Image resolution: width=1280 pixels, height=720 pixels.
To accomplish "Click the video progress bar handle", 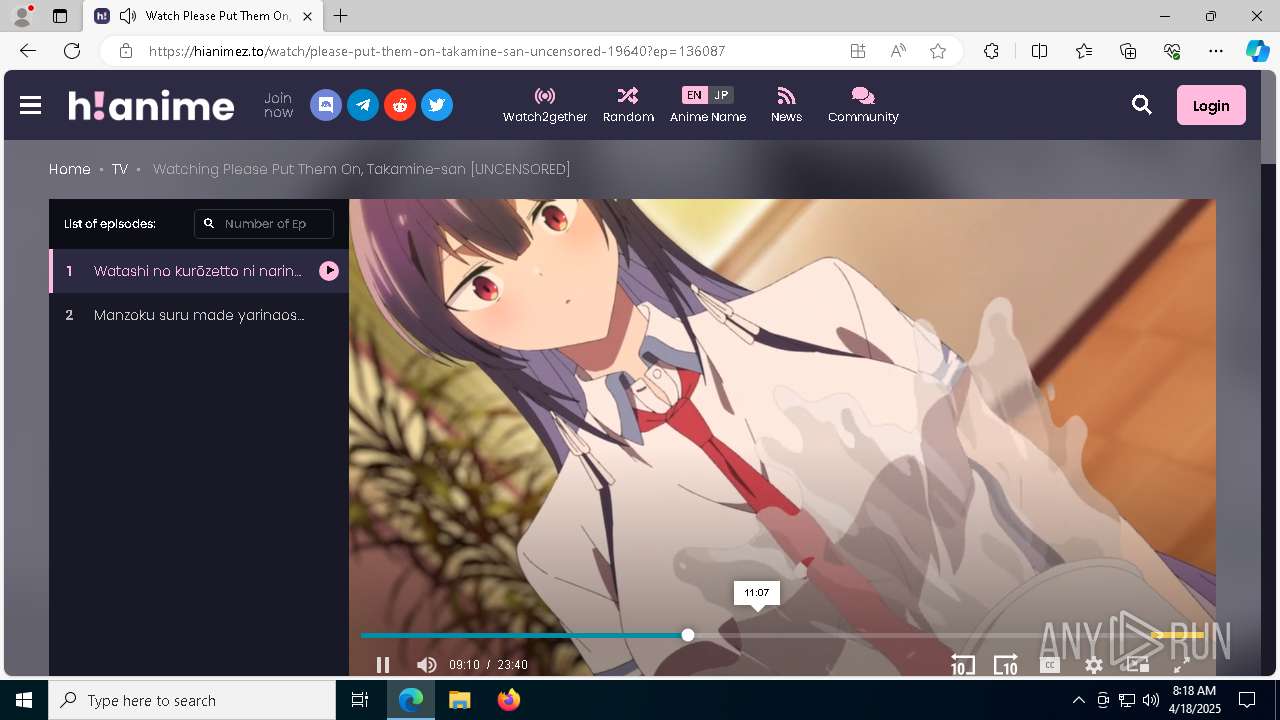I will pos(688,635).
